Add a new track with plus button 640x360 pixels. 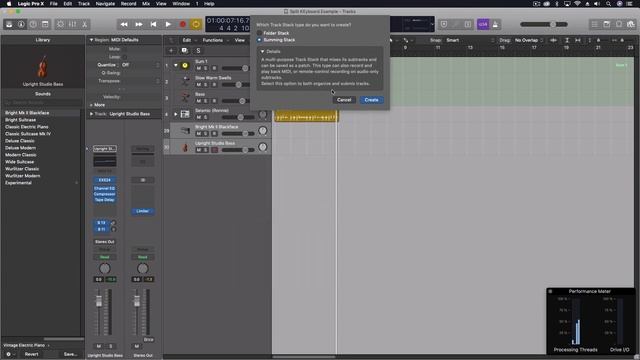click(x=171, y=51)
